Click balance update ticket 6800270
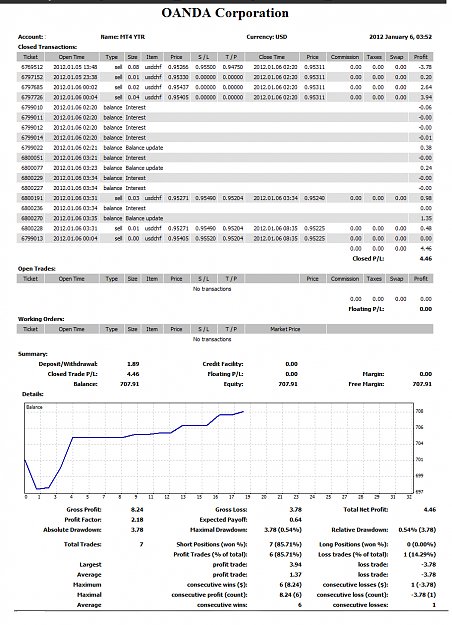This screenshot has height=625, width=452. click(32, 218)
